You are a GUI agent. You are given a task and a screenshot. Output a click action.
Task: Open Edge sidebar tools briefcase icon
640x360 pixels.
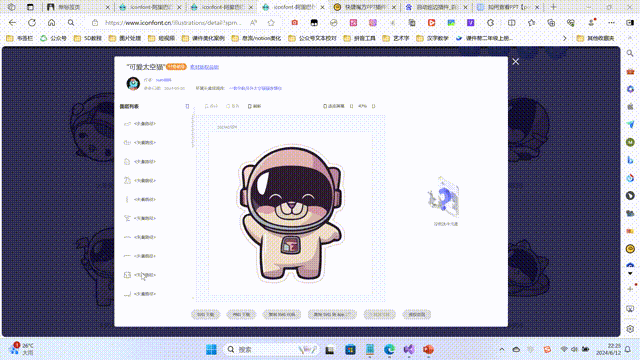tap(630, 71)
